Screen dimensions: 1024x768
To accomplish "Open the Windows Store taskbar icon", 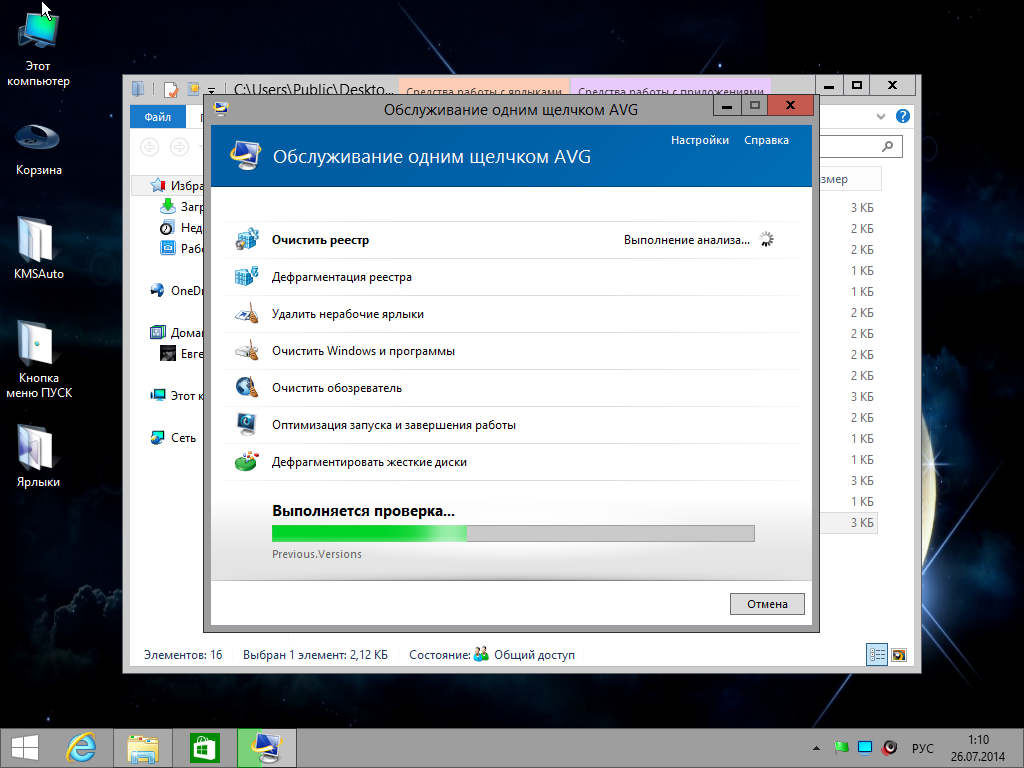I will pyautogui.click(x=204, y=748).
